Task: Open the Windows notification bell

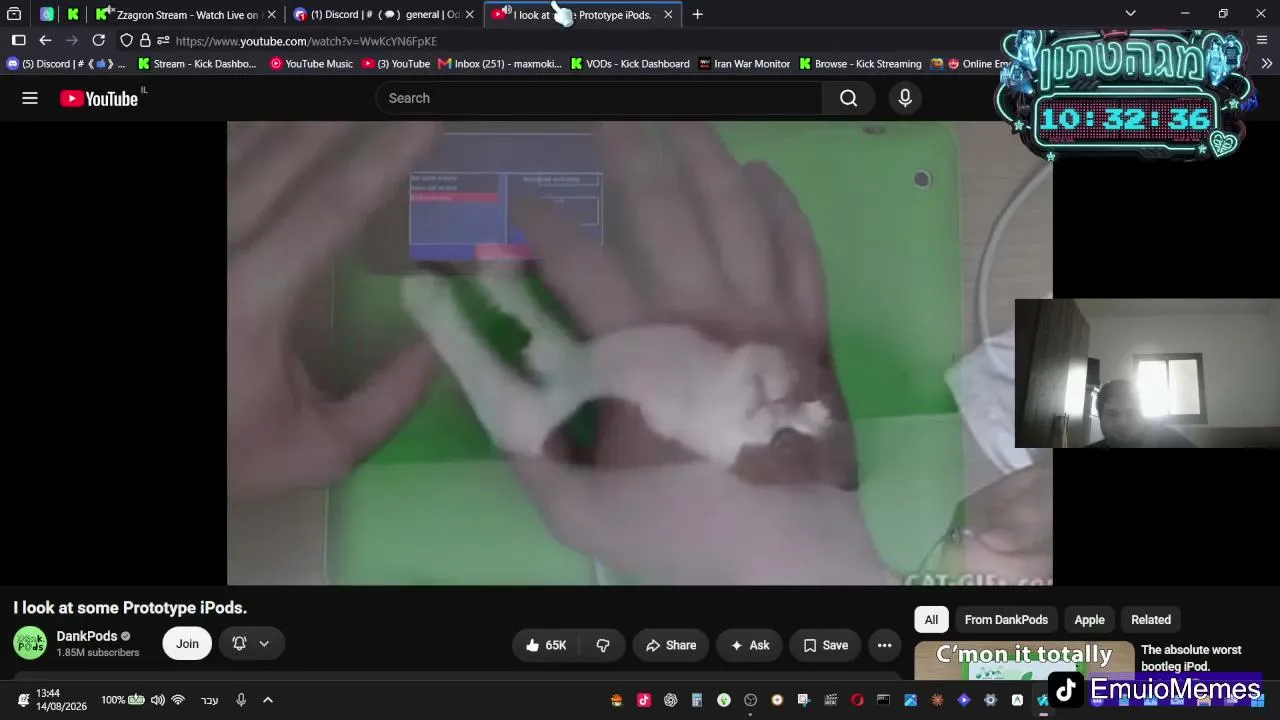Action: coord(23,700)
